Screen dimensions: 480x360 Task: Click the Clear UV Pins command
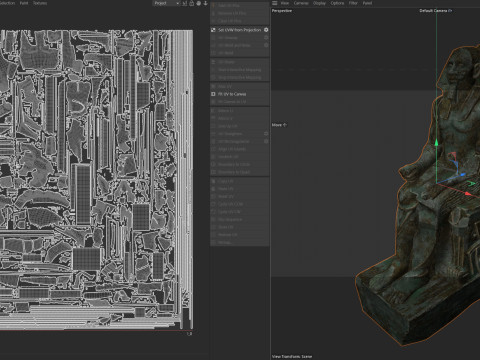(x=240, y=21)
